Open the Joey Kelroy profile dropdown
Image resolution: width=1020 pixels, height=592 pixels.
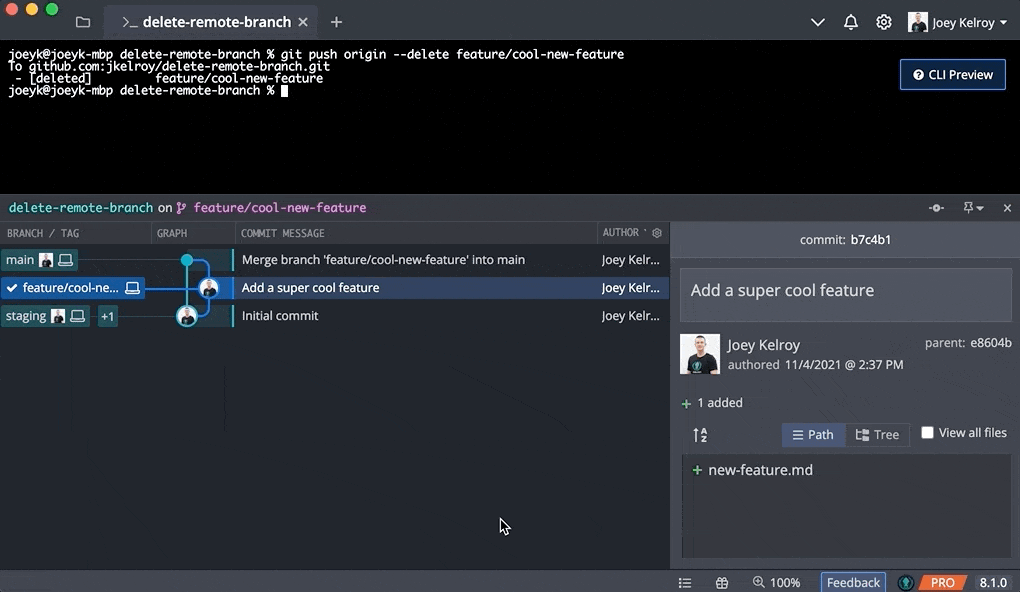point(957,22)
